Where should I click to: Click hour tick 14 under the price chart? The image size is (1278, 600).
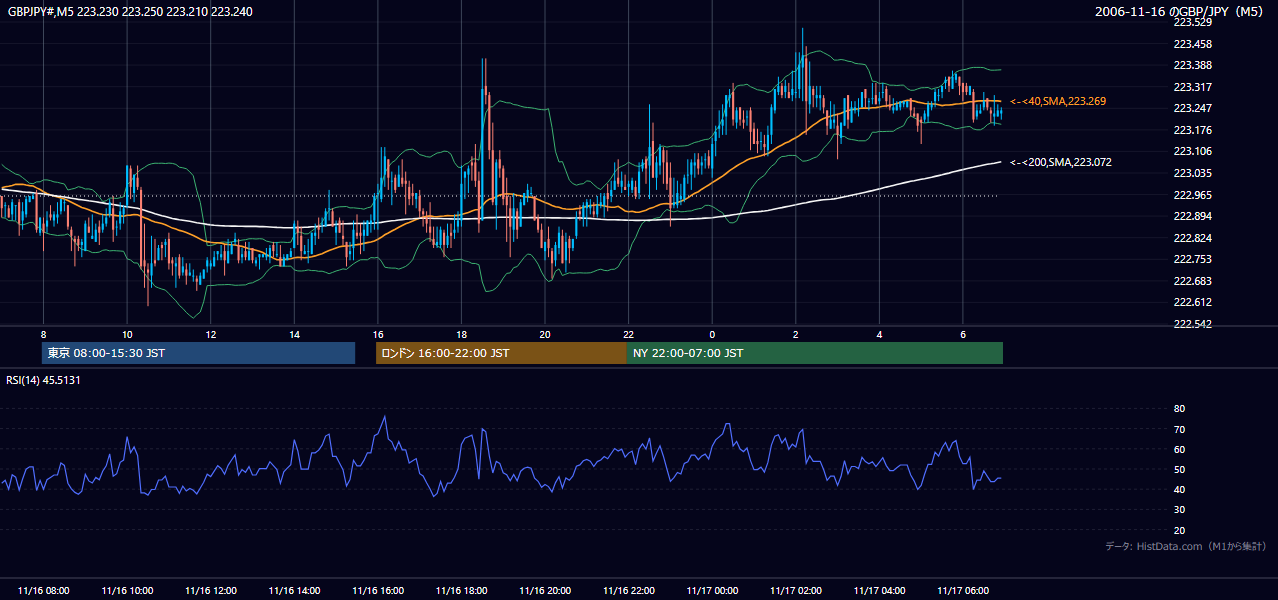(294, 333)
